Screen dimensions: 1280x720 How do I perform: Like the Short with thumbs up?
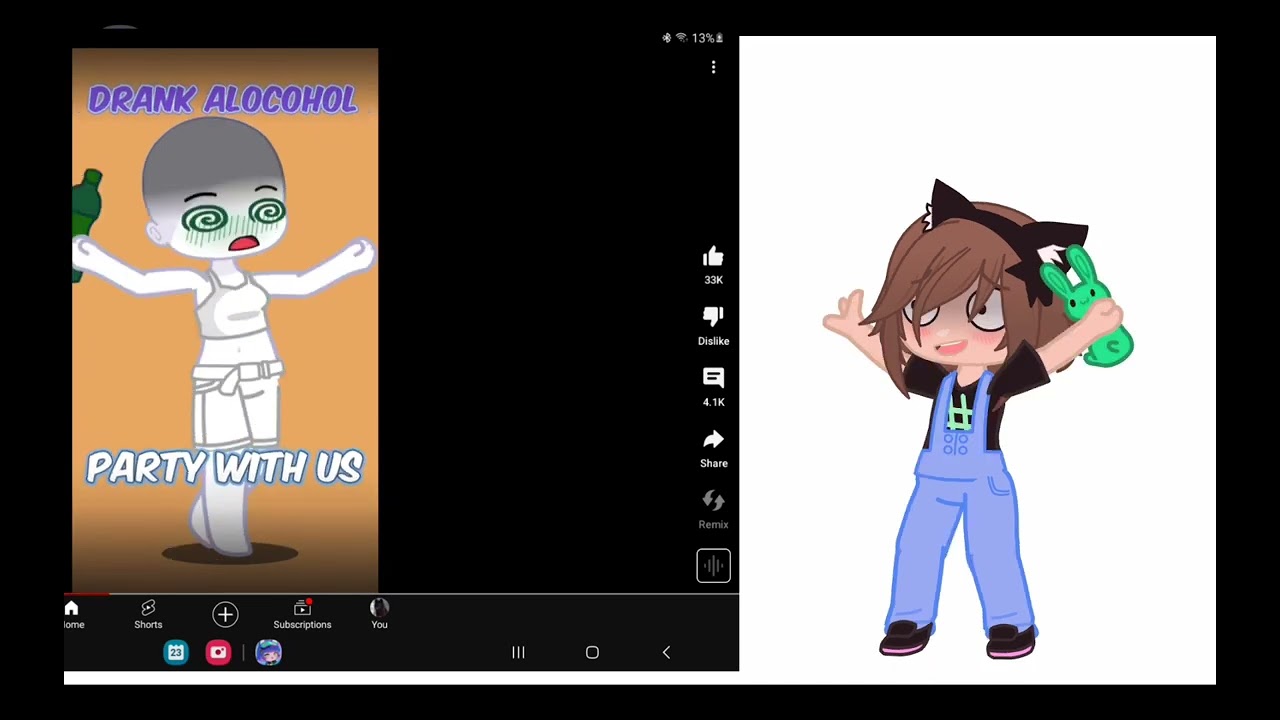coord(713,257)
